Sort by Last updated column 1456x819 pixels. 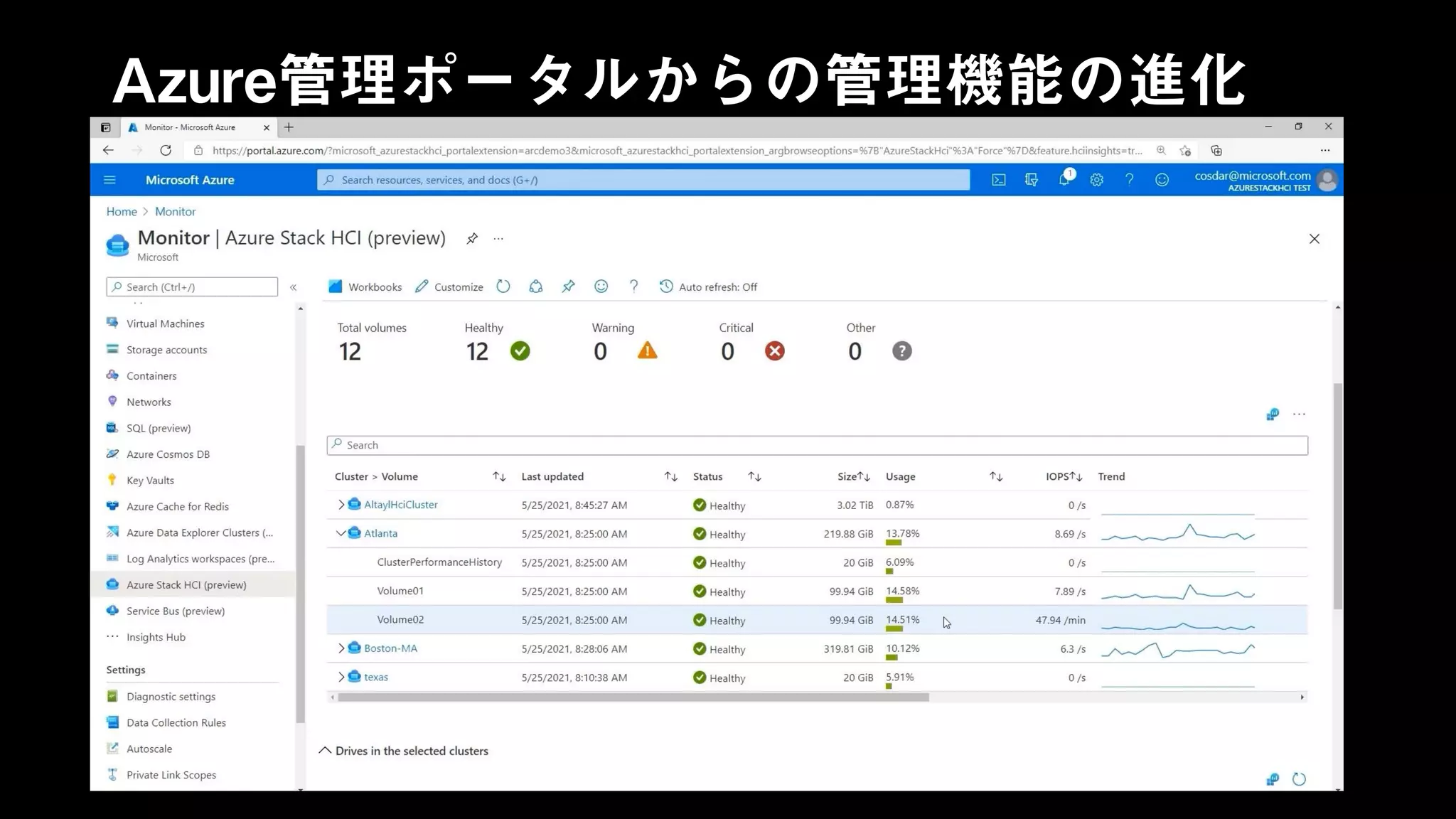670,476
